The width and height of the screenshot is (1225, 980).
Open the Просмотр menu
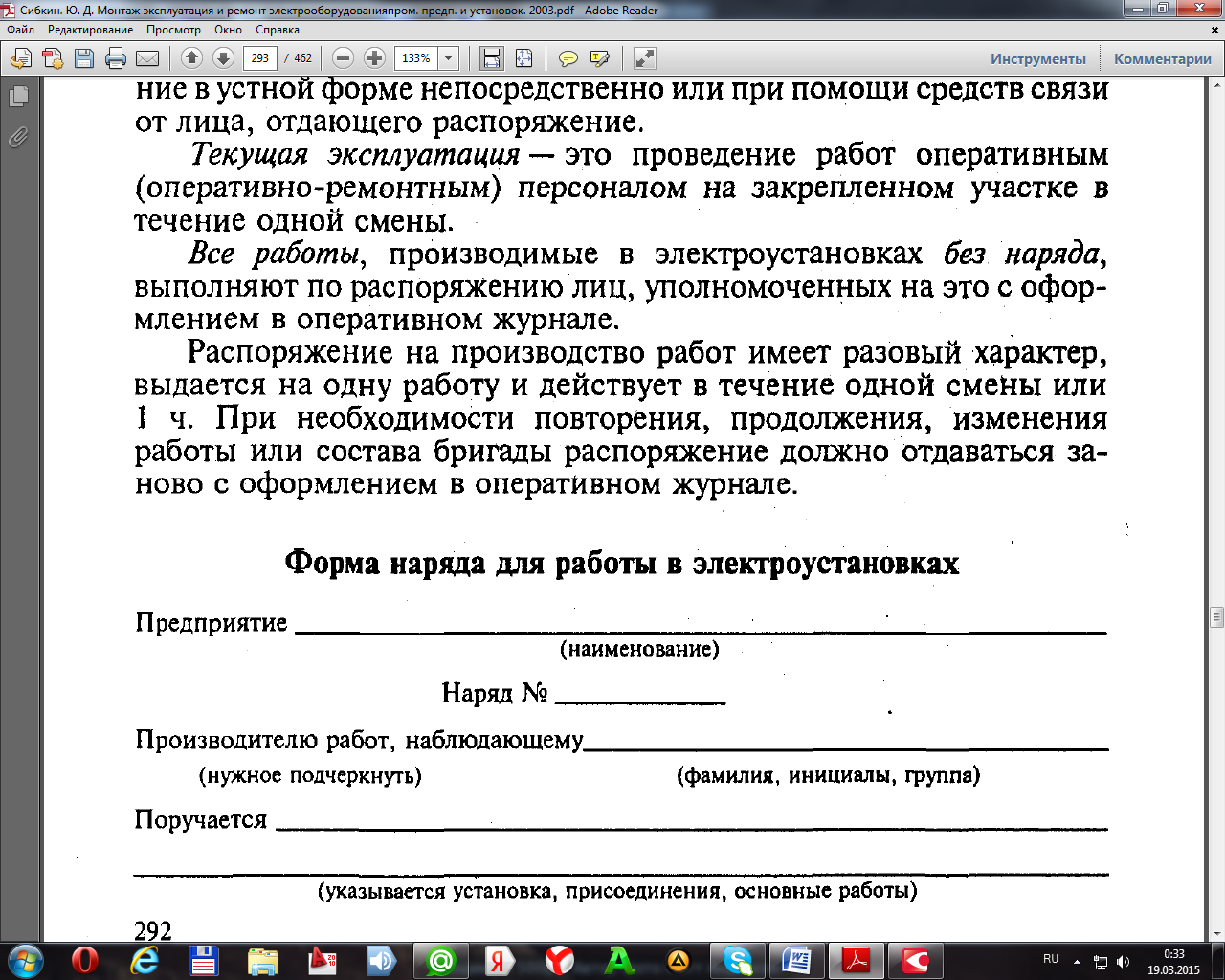point(174,30)
